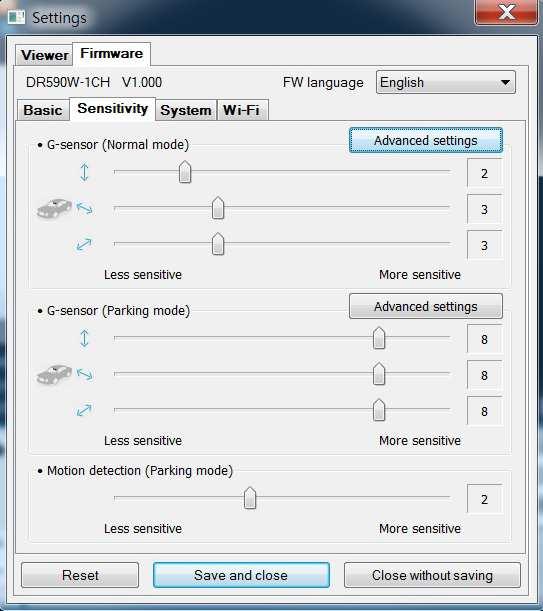
Task: Click the Motion detection sensitivity slider handle
Action: click(x=250, y=498)
